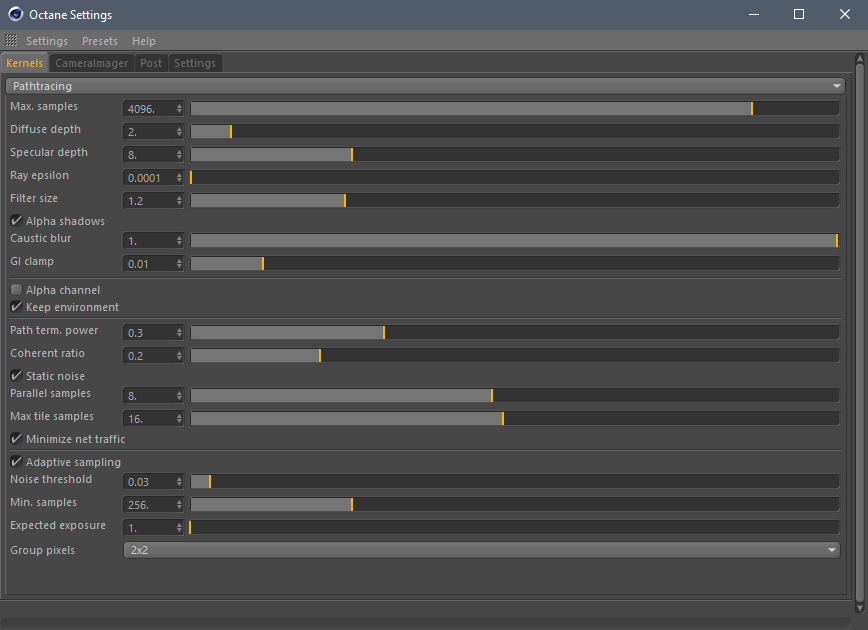Image resolution: width=868 pixels, height=630 pixels.
Task: Maximize the Octane Settings window
Action: [799, 14]
